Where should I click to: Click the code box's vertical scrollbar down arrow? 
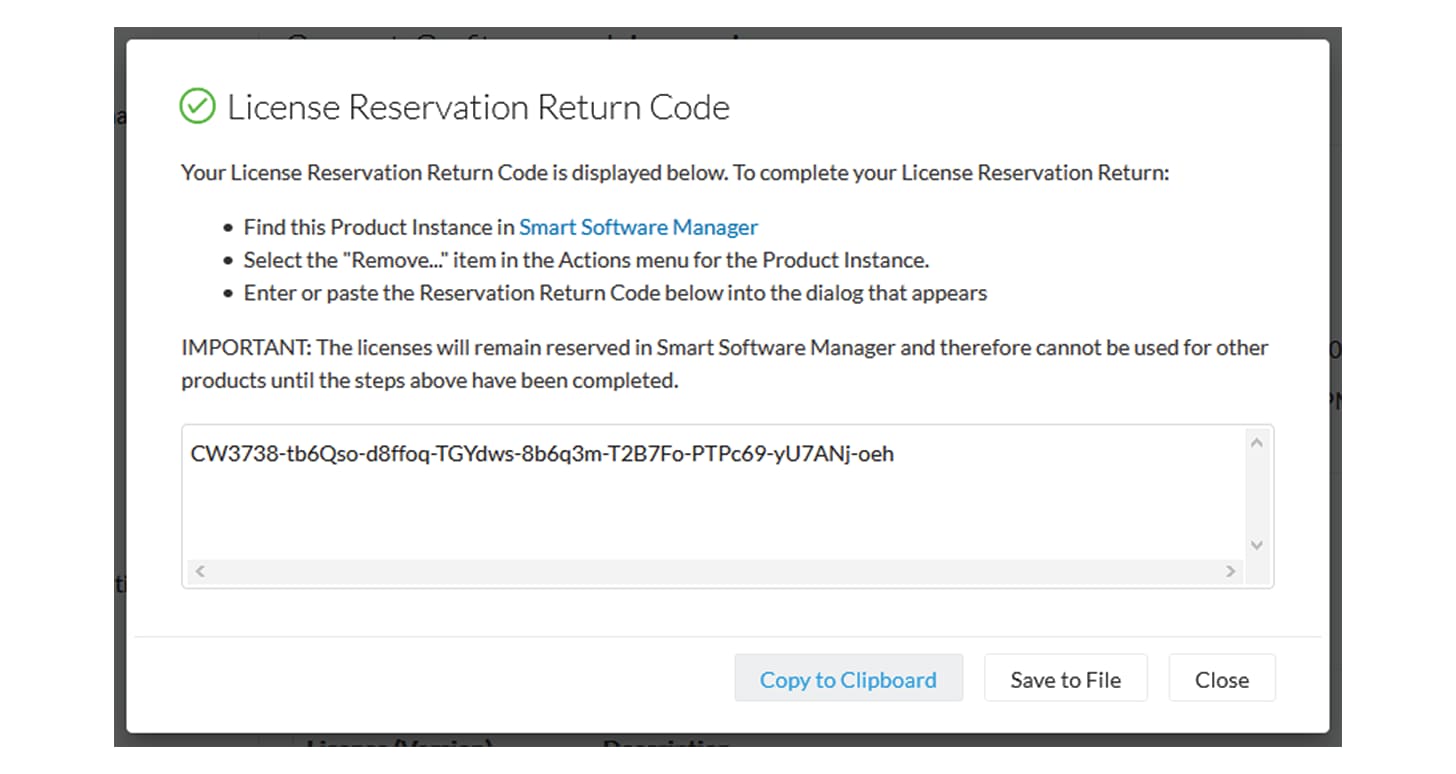click(x=1257, y=545)
